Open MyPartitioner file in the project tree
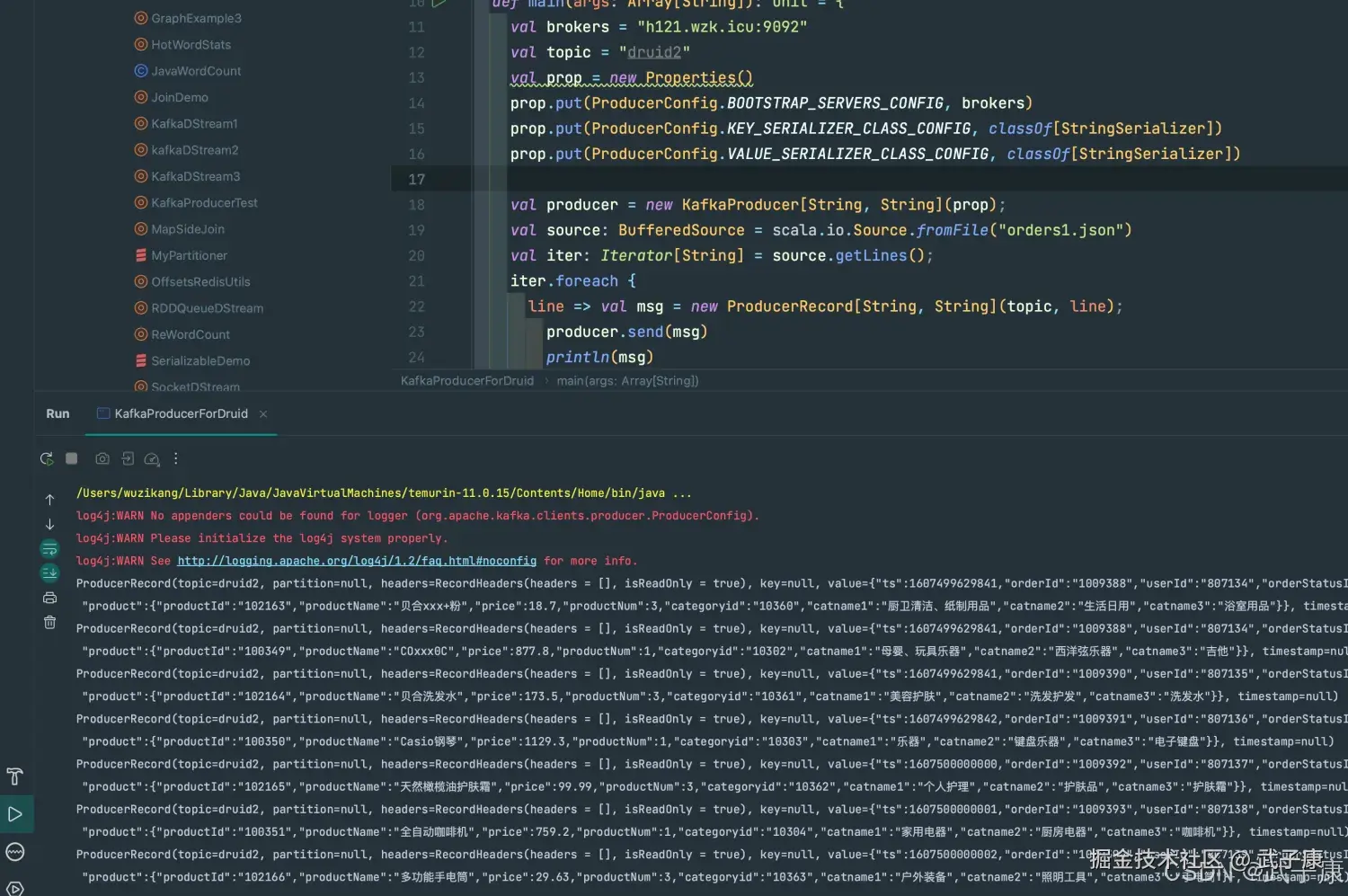This screenshot has height=896, width=1348. (189, 255)
